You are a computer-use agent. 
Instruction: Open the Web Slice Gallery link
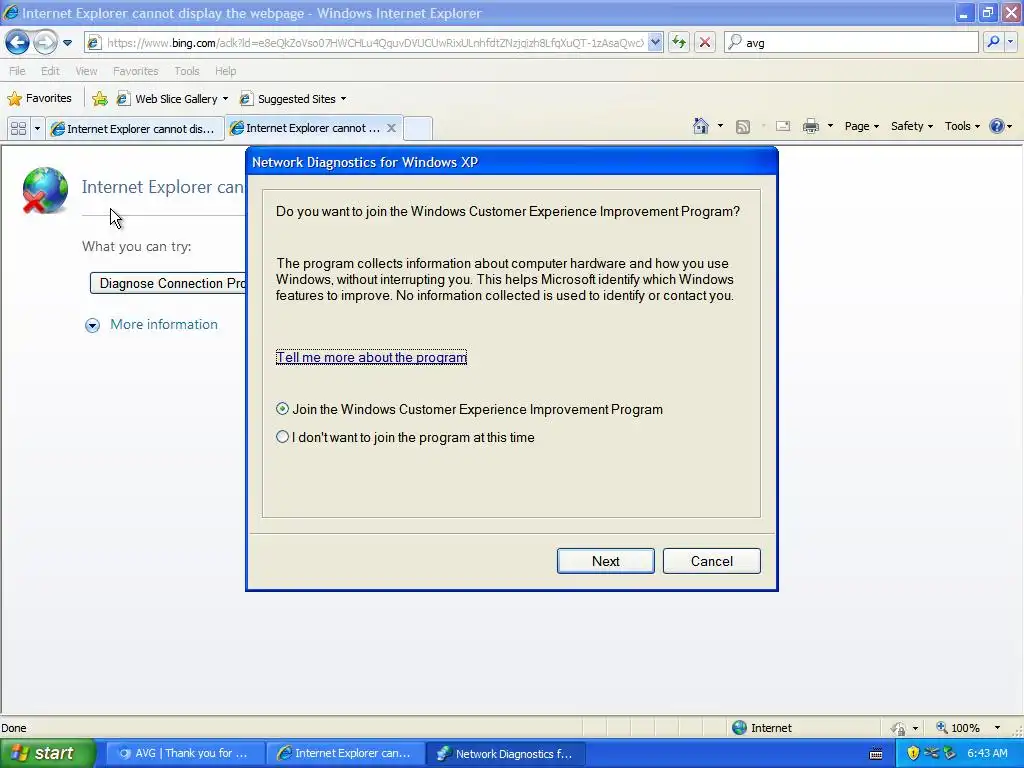pos(172,99)
